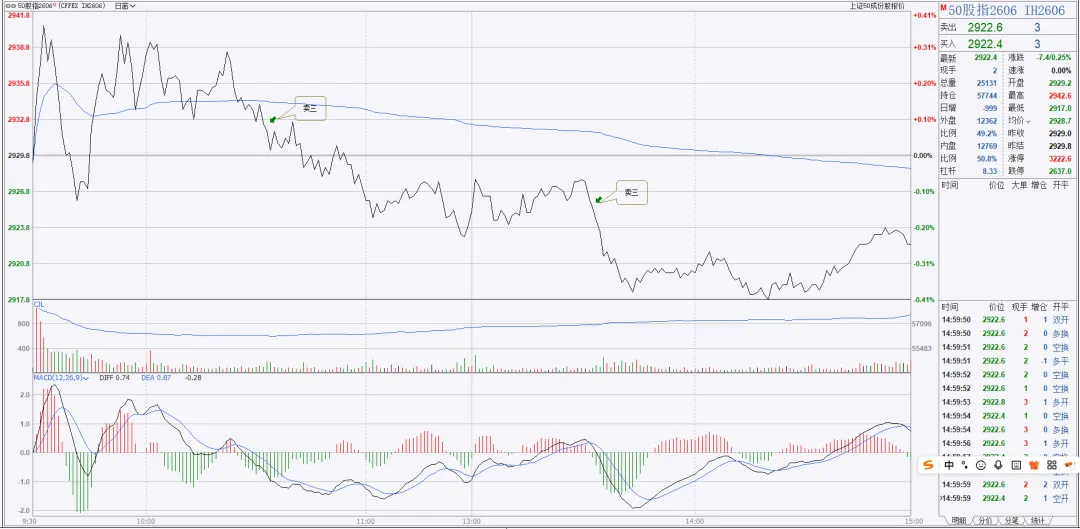Click the Sogou S logo on input toolbar
Viewport: 1080px width, 529px height.
(929, 466)
